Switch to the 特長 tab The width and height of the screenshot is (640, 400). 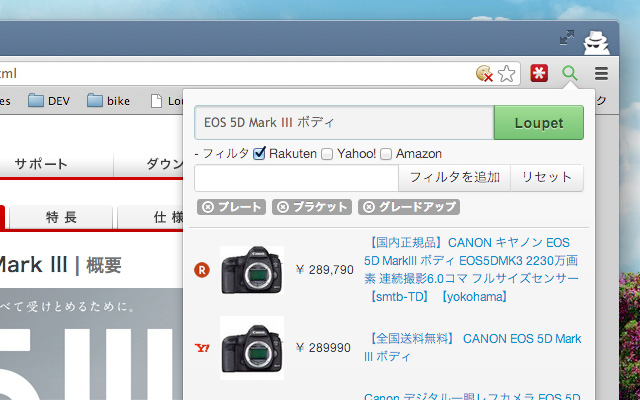(61, 217)
